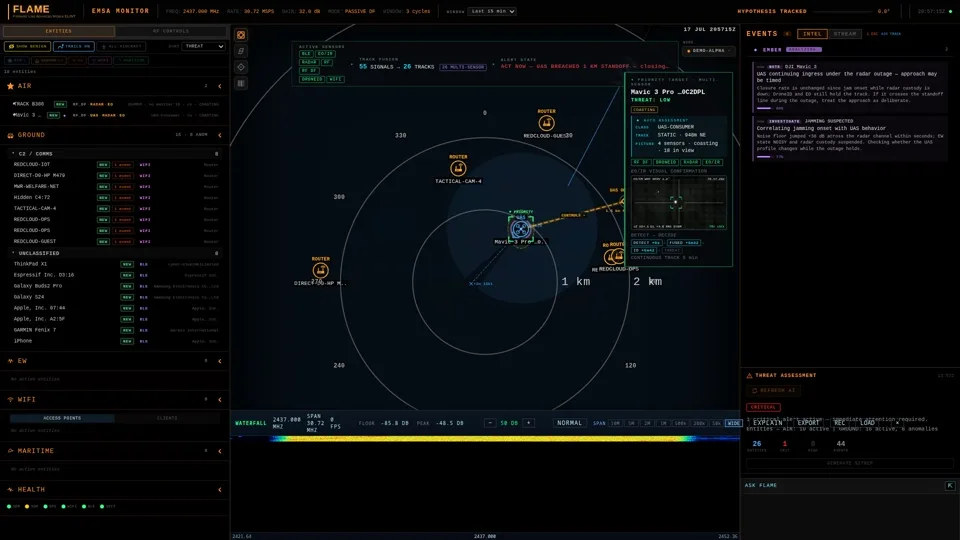Click the LOAD button
The width and height of the screenshot is (960, 540).
click(867, 423)
